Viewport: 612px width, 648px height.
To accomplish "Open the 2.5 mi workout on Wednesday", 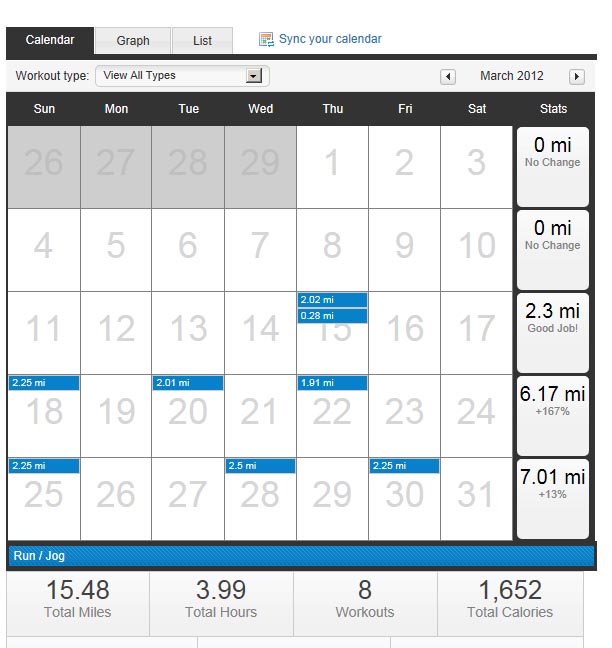I will click(260, 466).
